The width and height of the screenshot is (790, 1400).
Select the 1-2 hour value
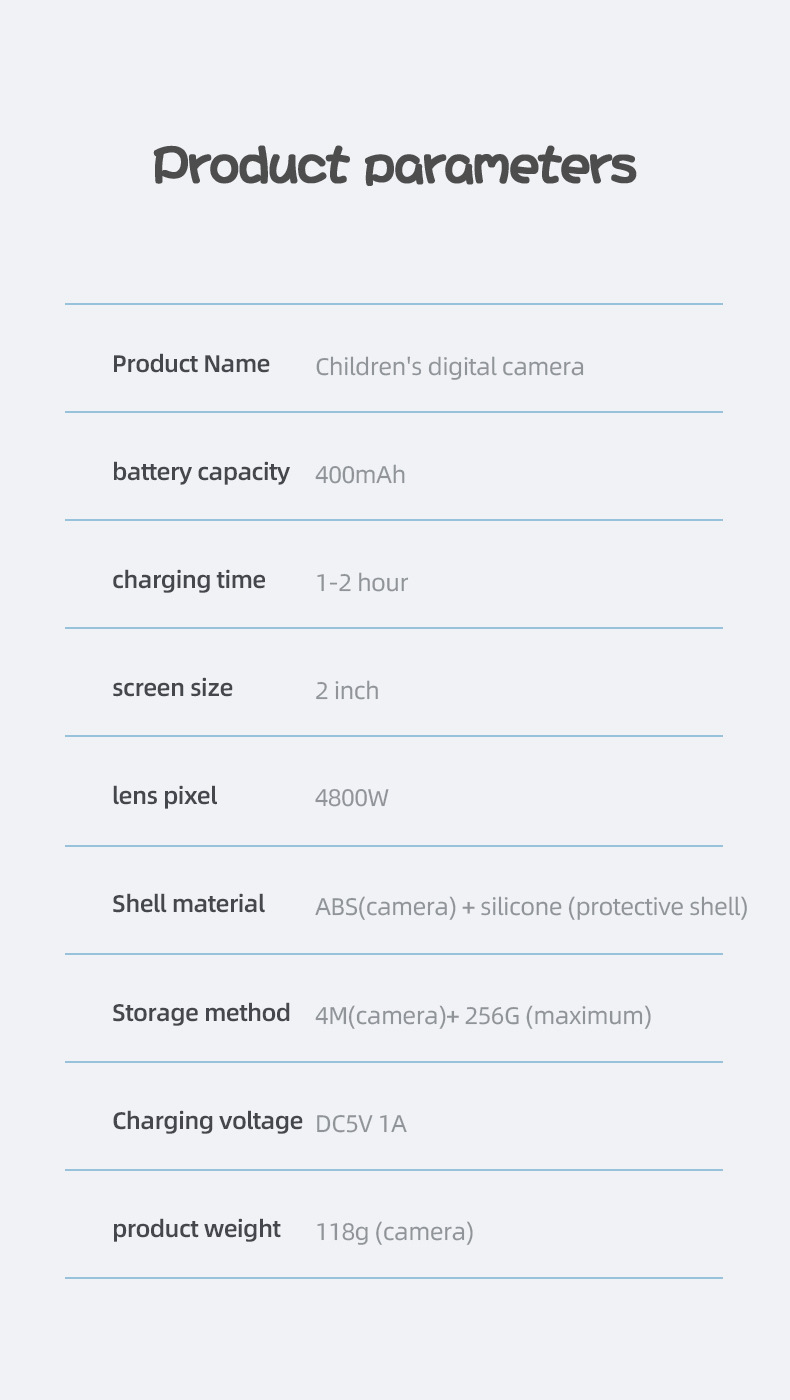pos(361,583)
